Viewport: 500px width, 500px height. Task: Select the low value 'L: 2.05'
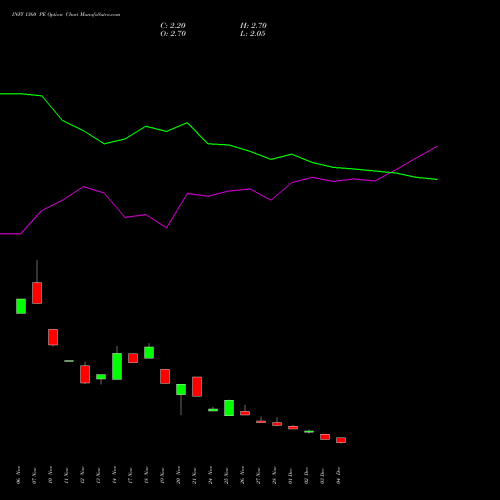pos(253,34)
